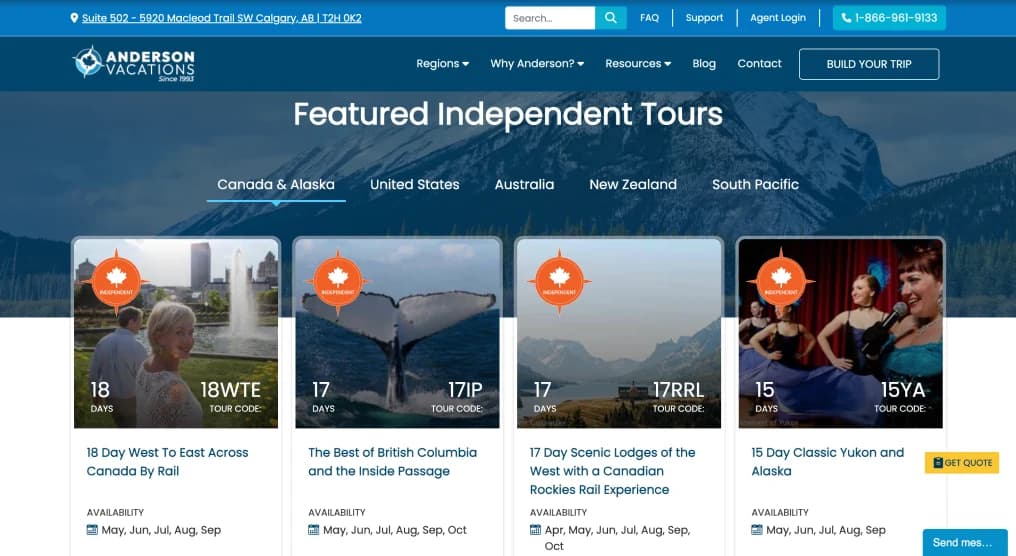This screenshot has height=556, width=1016.
Task: Click availability text starting with Apr, May
Action: coord(618,538)
